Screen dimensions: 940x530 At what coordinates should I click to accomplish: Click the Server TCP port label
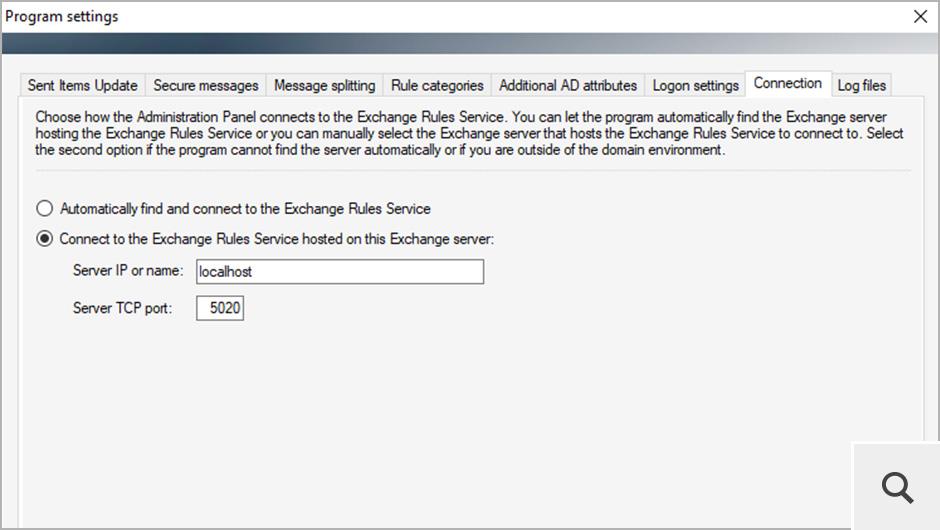pyautogui.click(x=122, y=308)
